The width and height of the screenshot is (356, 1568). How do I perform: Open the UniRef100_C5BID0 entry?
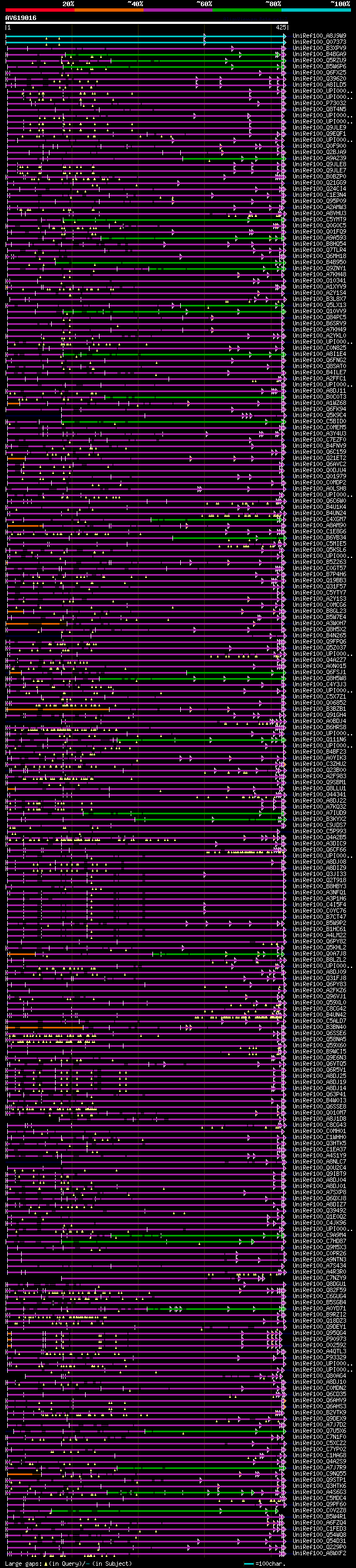point(319,421)
